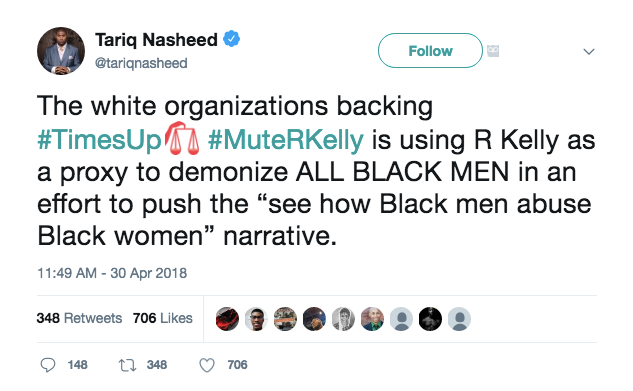Click the Tariq Nasheed display name
The image size is (633, 391).
(x=156, y=40)
